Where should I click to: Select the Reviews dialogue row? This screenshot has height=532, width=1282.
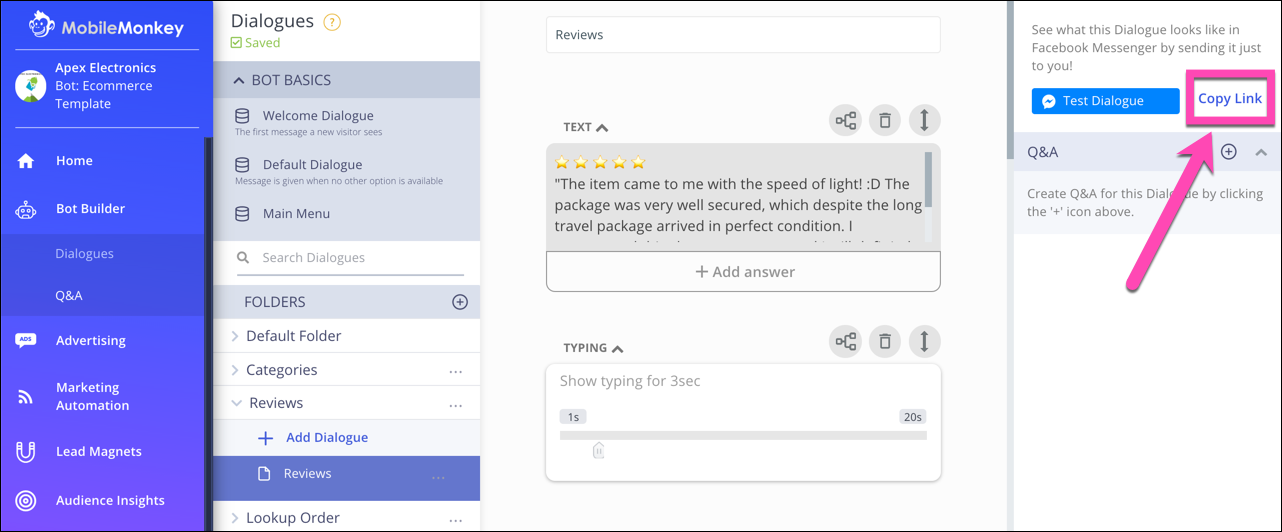(347, 478)
